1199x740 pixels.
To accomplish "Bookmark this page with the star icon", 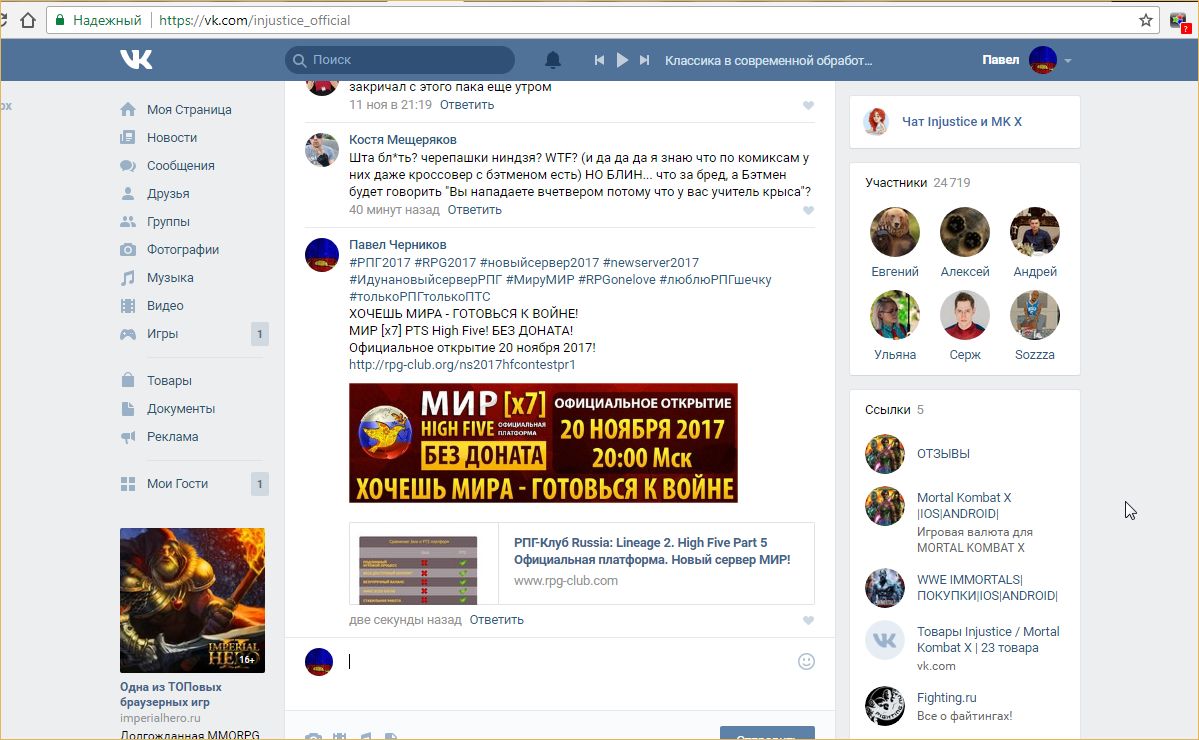I will 1145,20.
